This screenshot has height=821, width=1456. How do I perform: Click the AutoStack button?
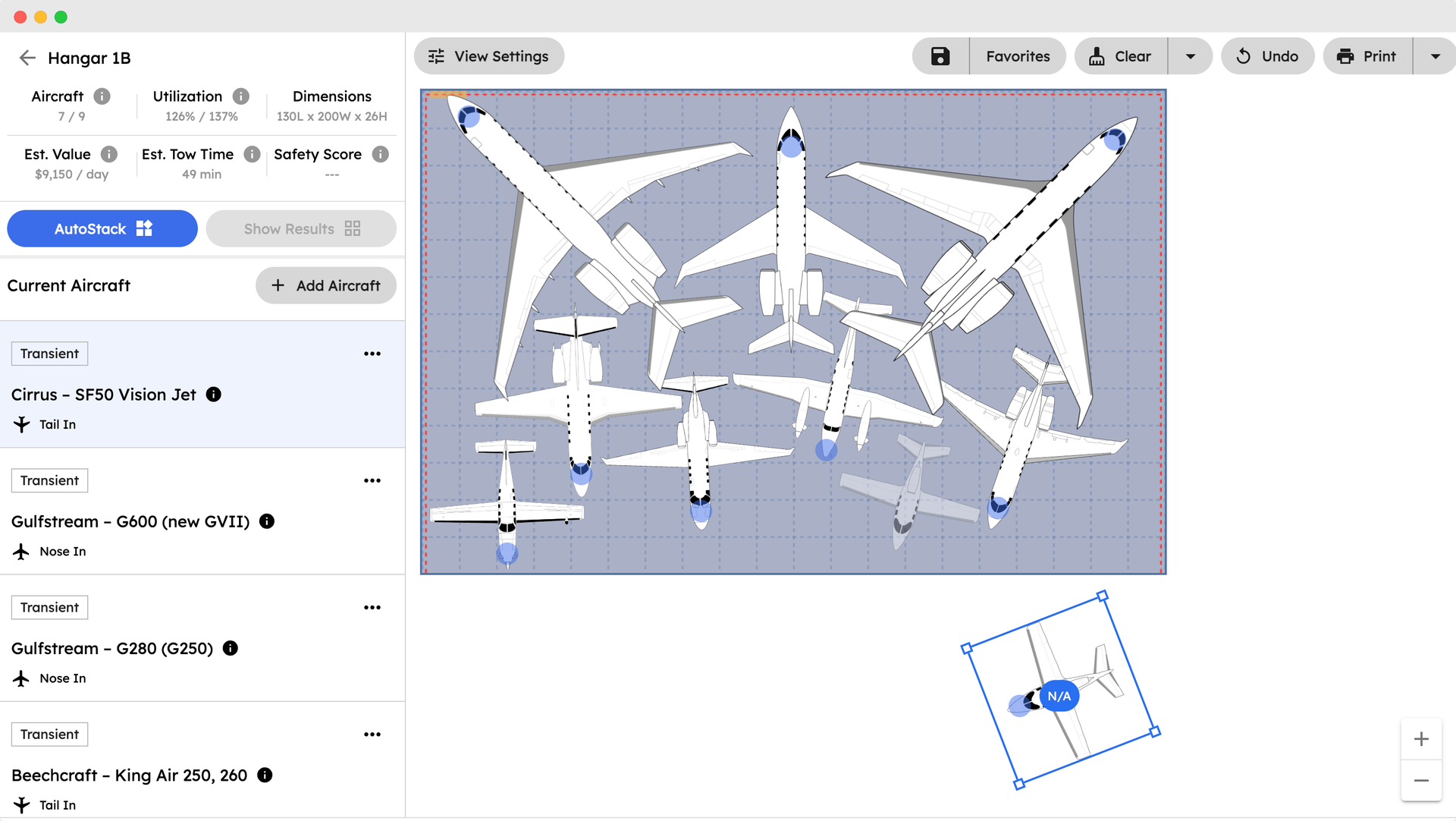[x=102, y=228]
